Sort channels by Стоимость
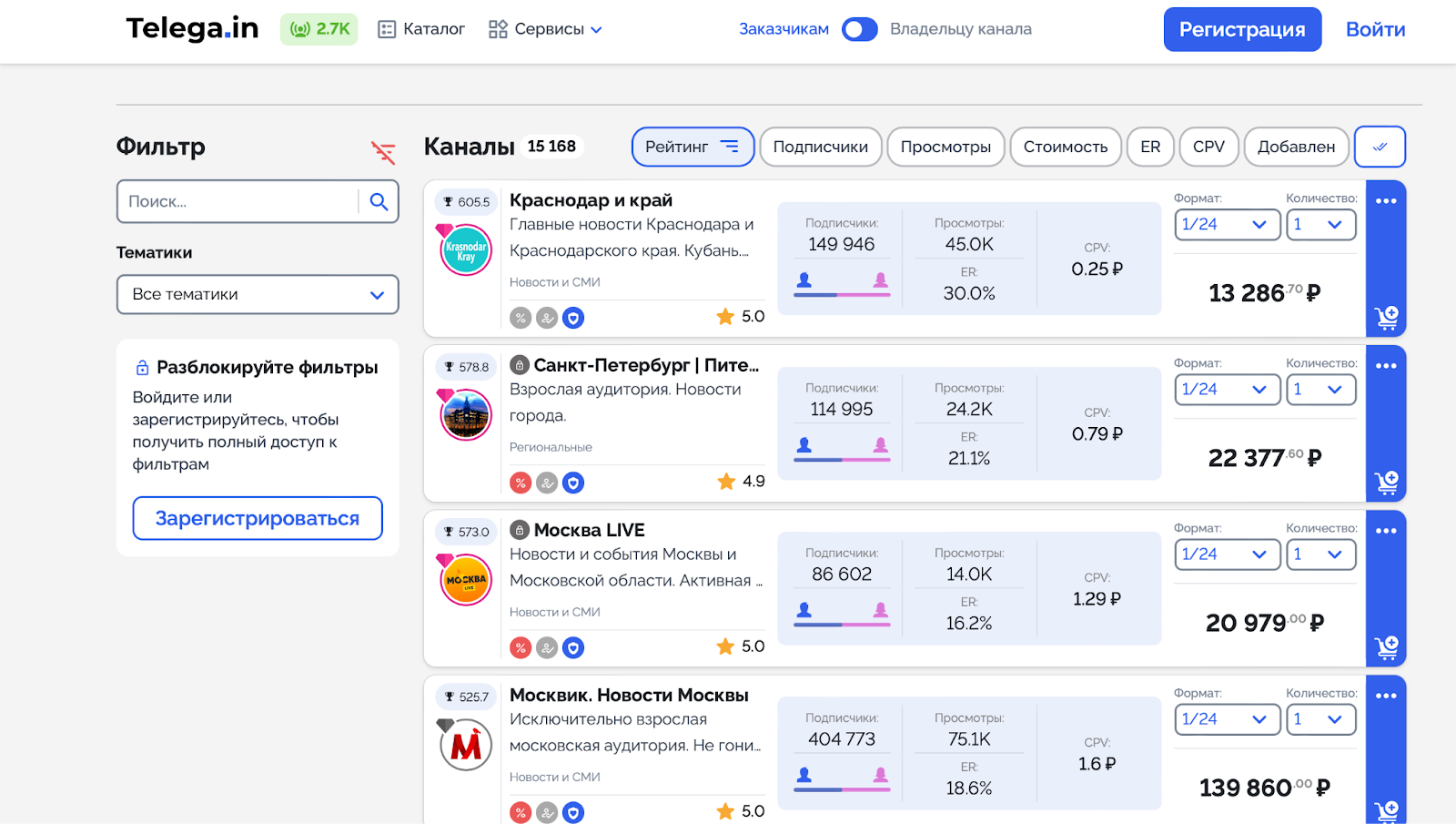This screenshot has height=824, width=1456. pyautogui.click(x=1066, y=147)
